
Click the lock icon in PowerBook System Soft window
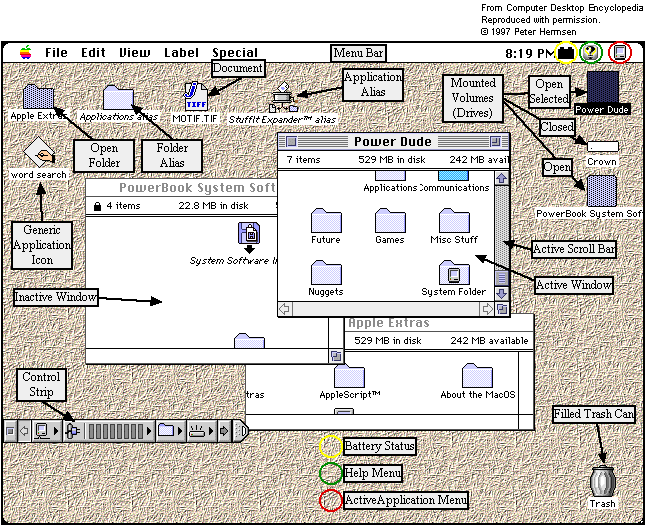pyautogui.click(x=97, y=206)
